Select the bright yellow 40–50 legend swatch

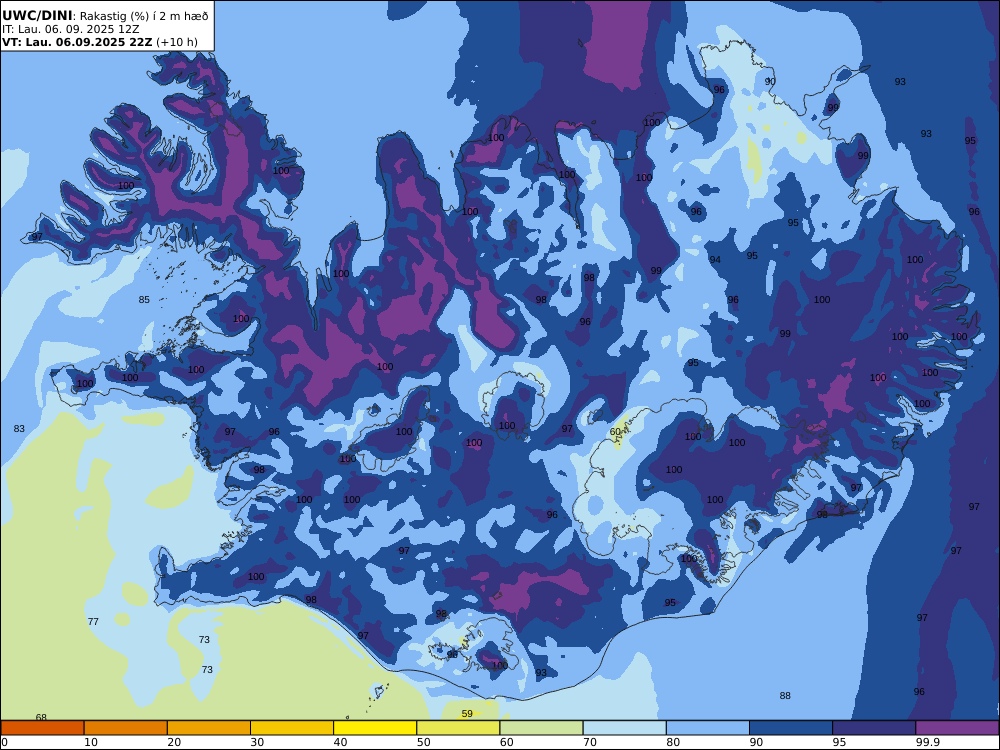tap(375, 728)
